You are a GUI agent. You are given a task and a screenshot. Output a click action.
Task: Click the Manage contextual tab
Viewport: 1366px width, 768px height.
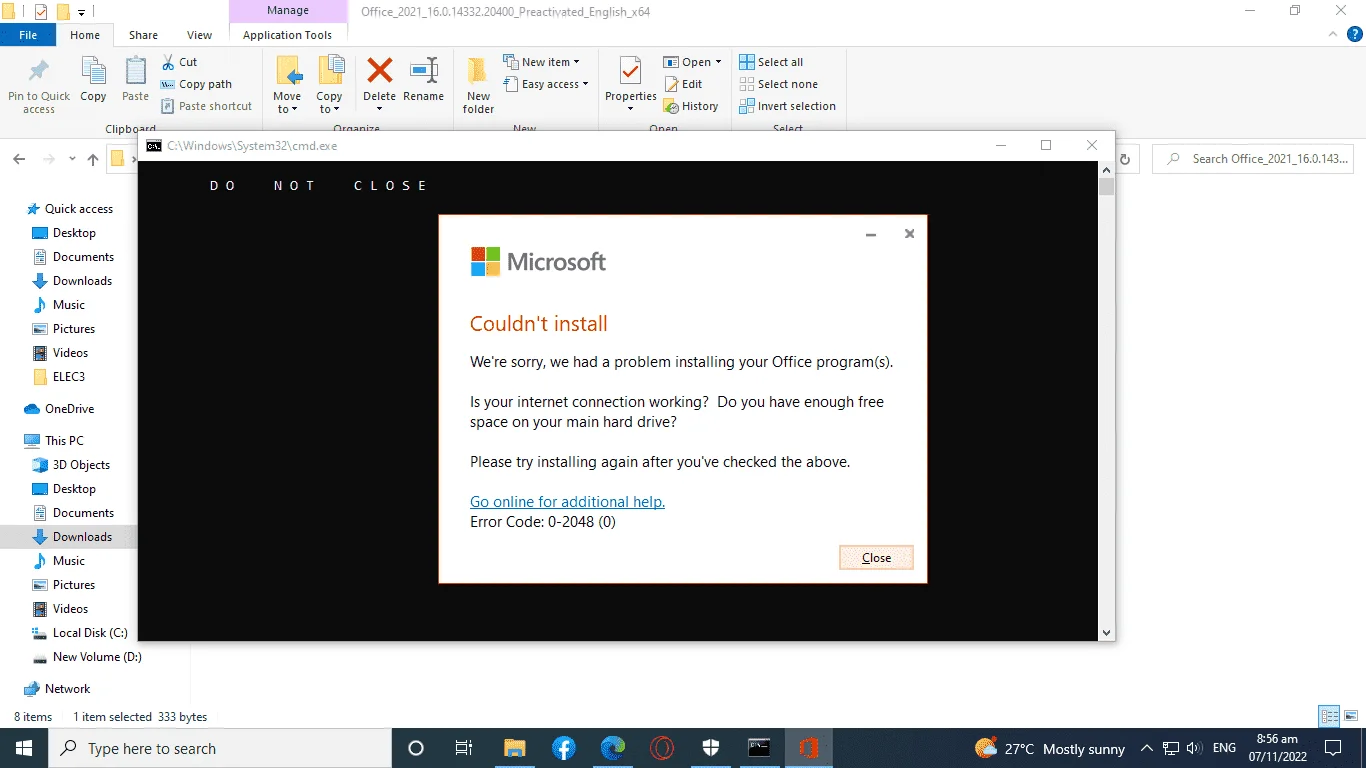(287, 11)
